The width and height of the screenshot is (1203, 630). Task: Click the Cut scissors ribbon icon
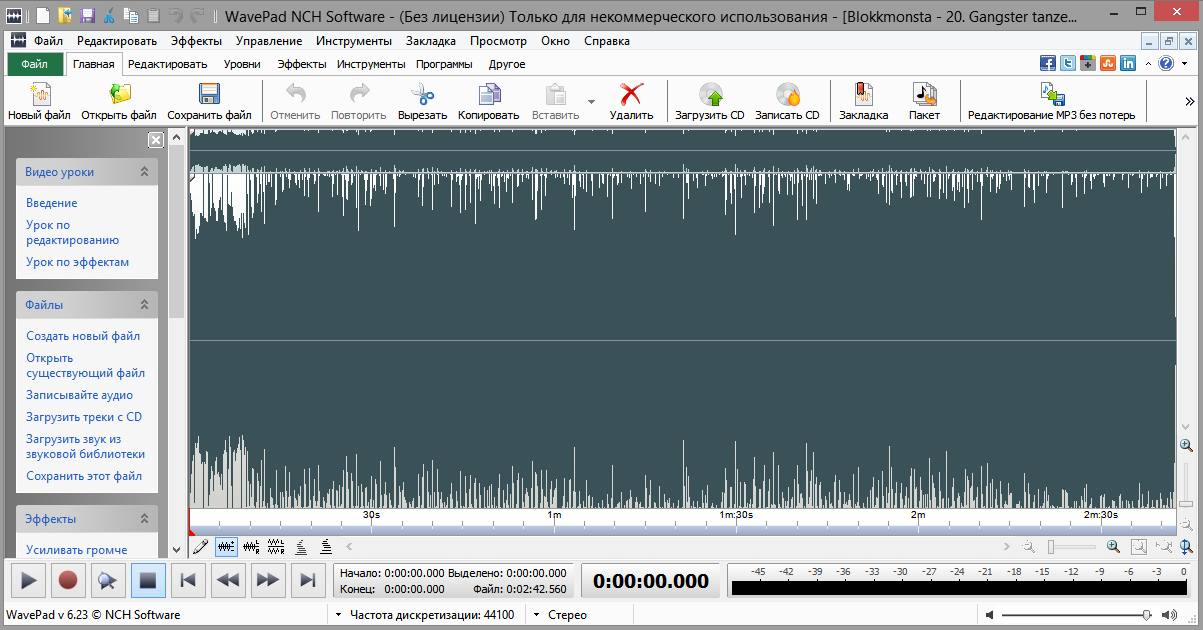422,95
